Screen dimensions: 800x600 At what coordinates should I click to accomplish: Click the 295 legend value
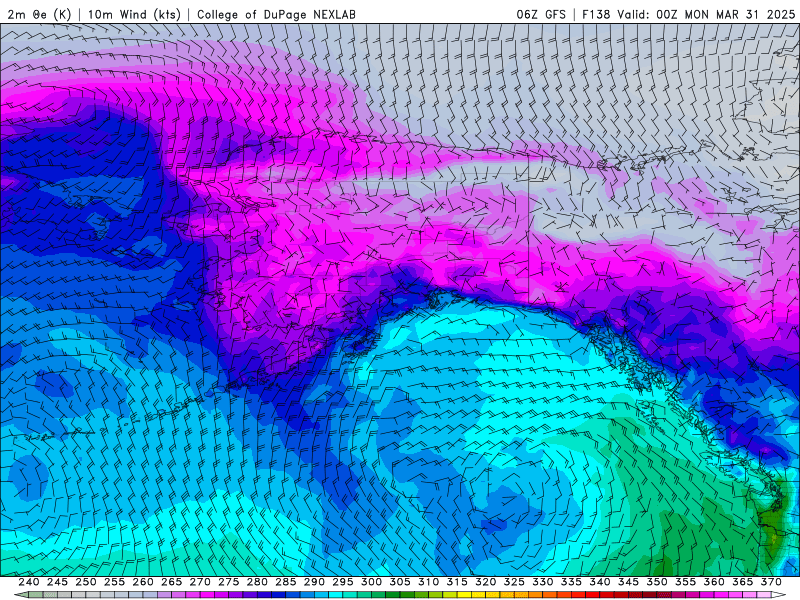point(343,582)
